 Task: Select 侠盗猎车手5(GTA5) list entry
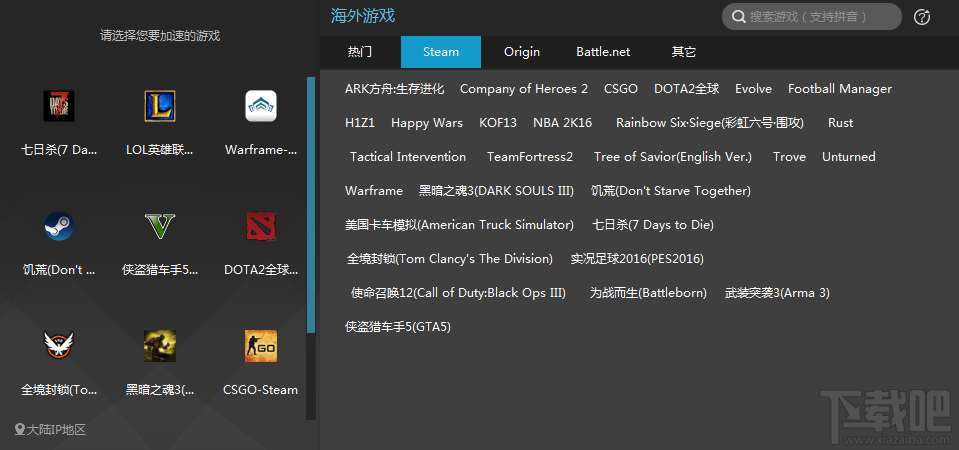pos(398,327)
